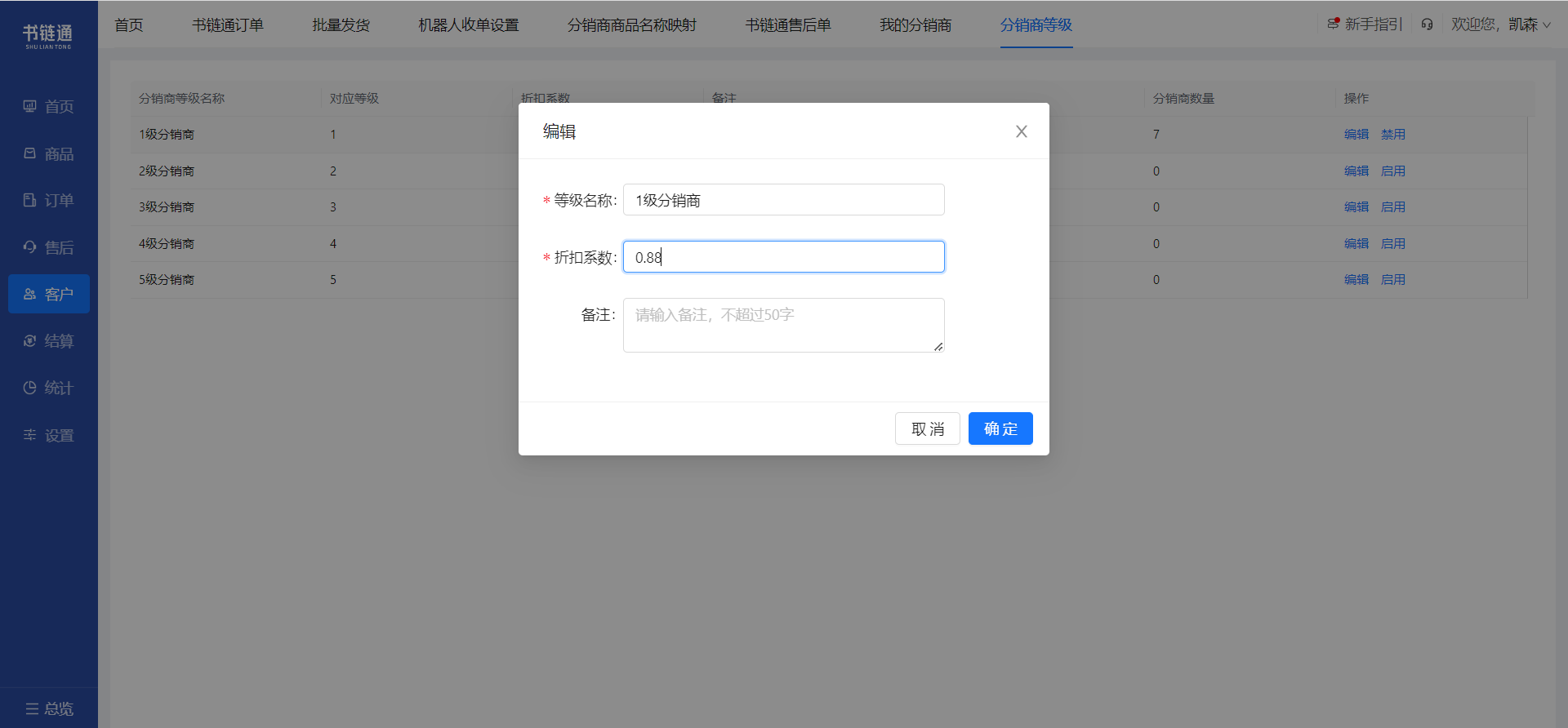Click the 设置 sidebar sliders icon

point(29,435)
